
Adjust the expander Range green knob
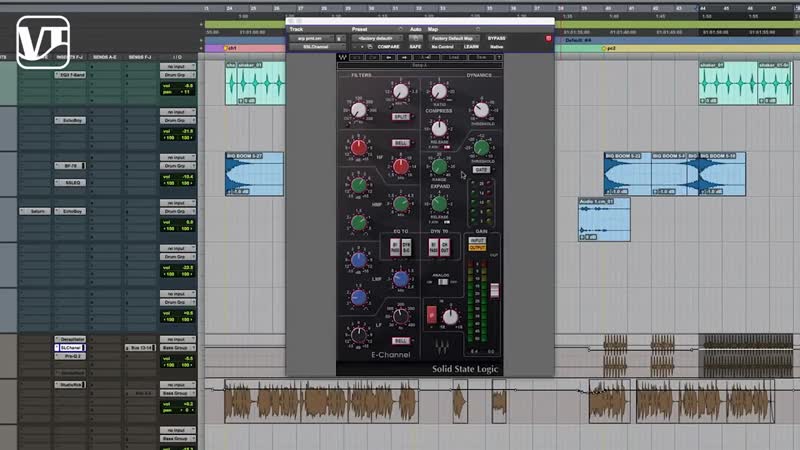point(439,166)
